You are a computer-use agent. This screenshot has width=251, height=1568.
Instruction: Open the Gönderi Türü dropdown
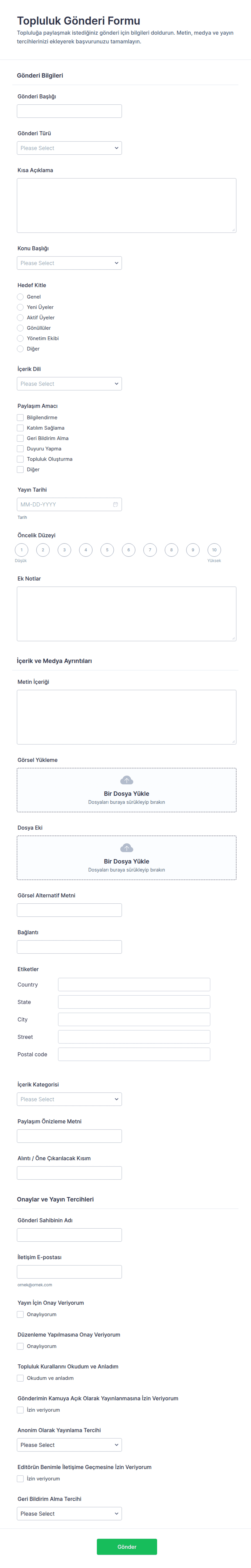(x=69, y=148)
